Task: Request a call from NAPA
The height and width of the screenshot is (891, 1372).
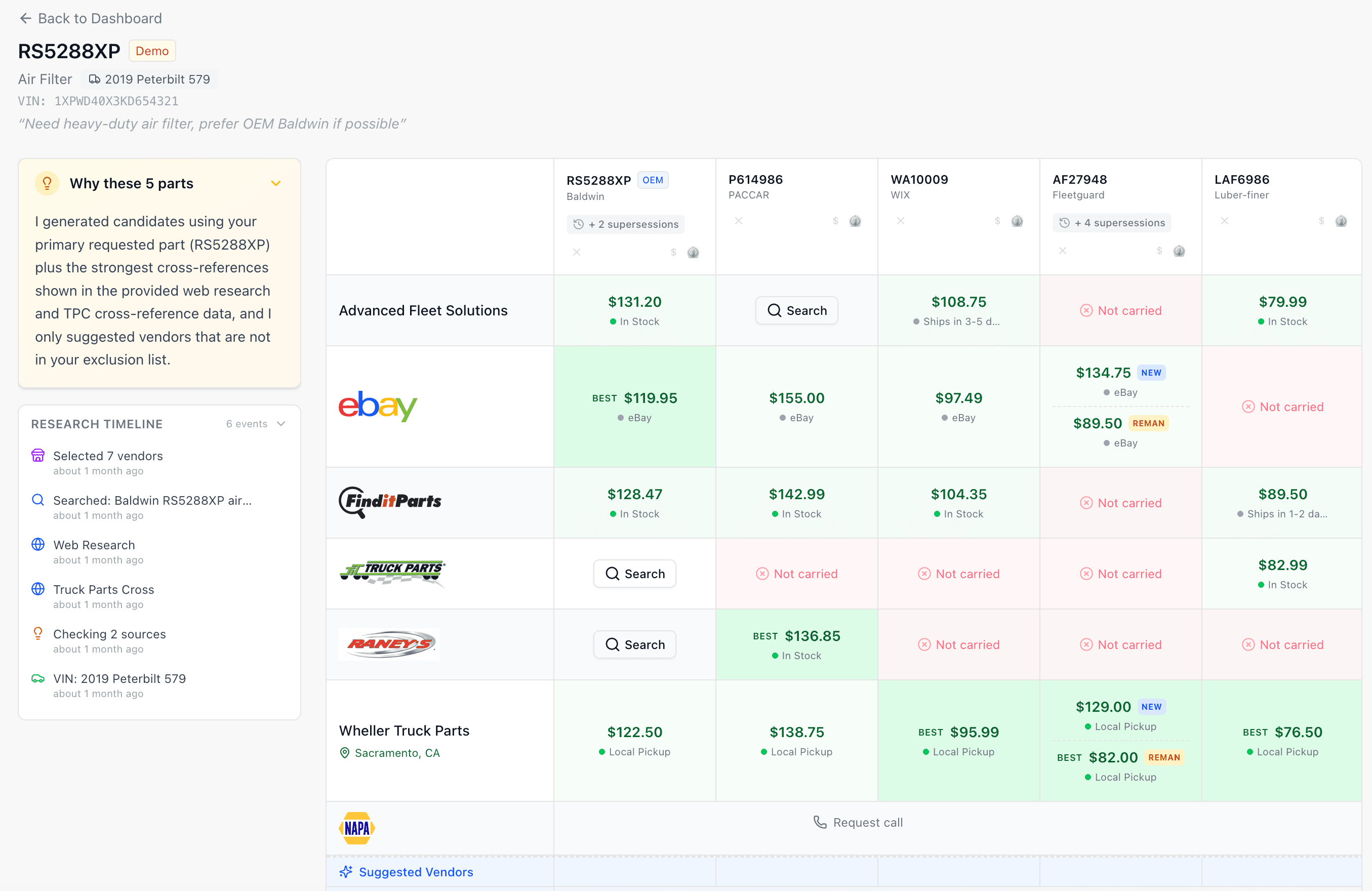Action: pyautogui.click(x=858, y=823)
